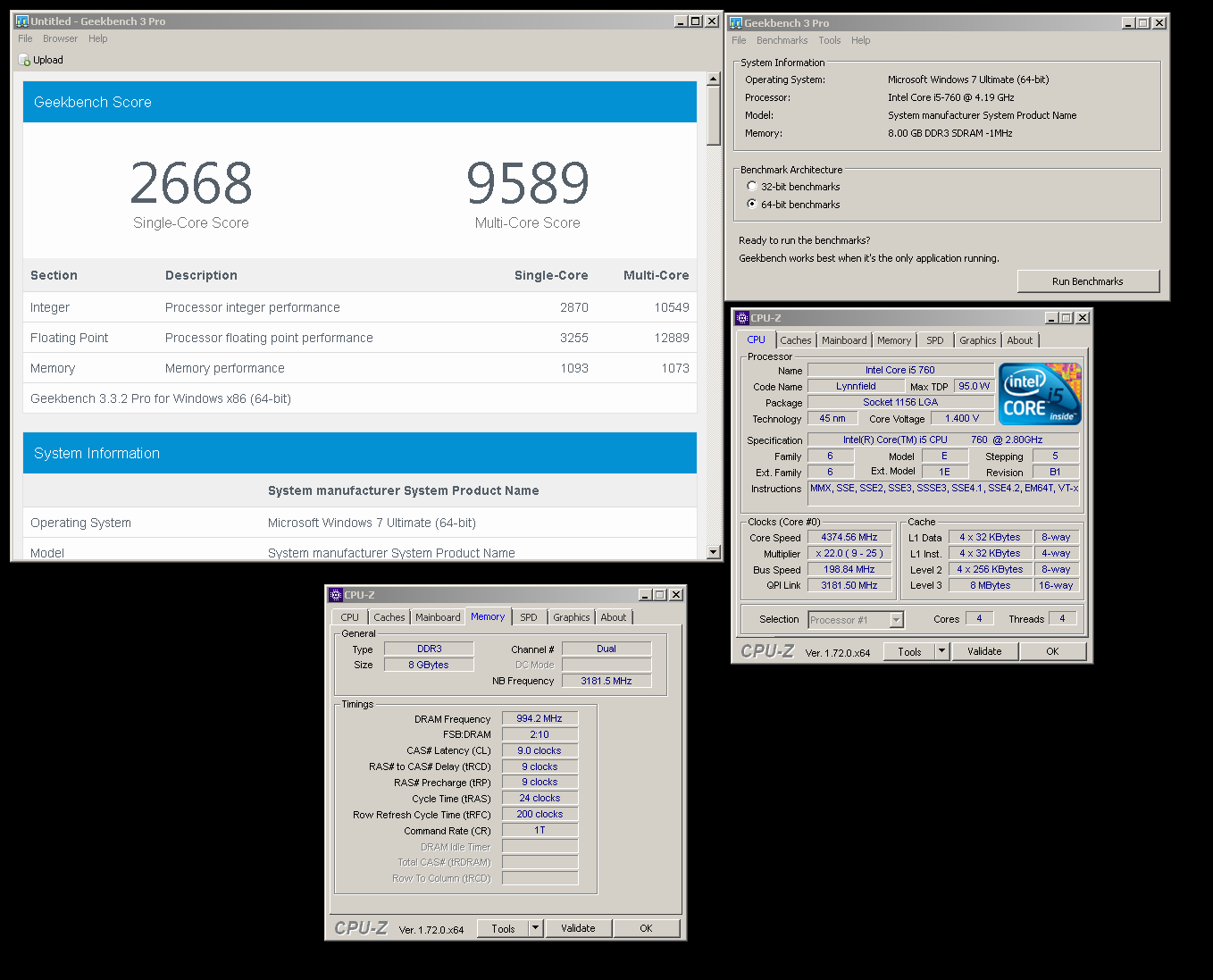Click the Level 3 cache value 8 MBytes
1213x980 pixels.
tap(991, 585)
